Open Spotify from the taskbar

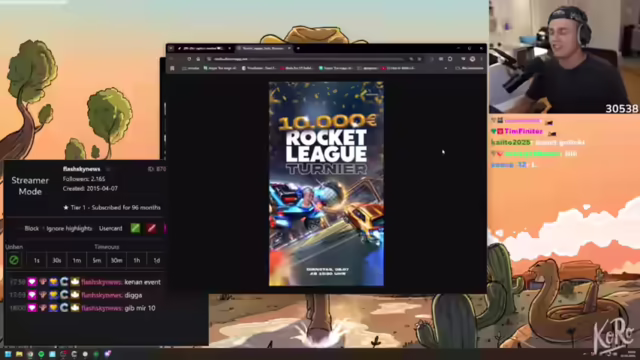[41, 354]
